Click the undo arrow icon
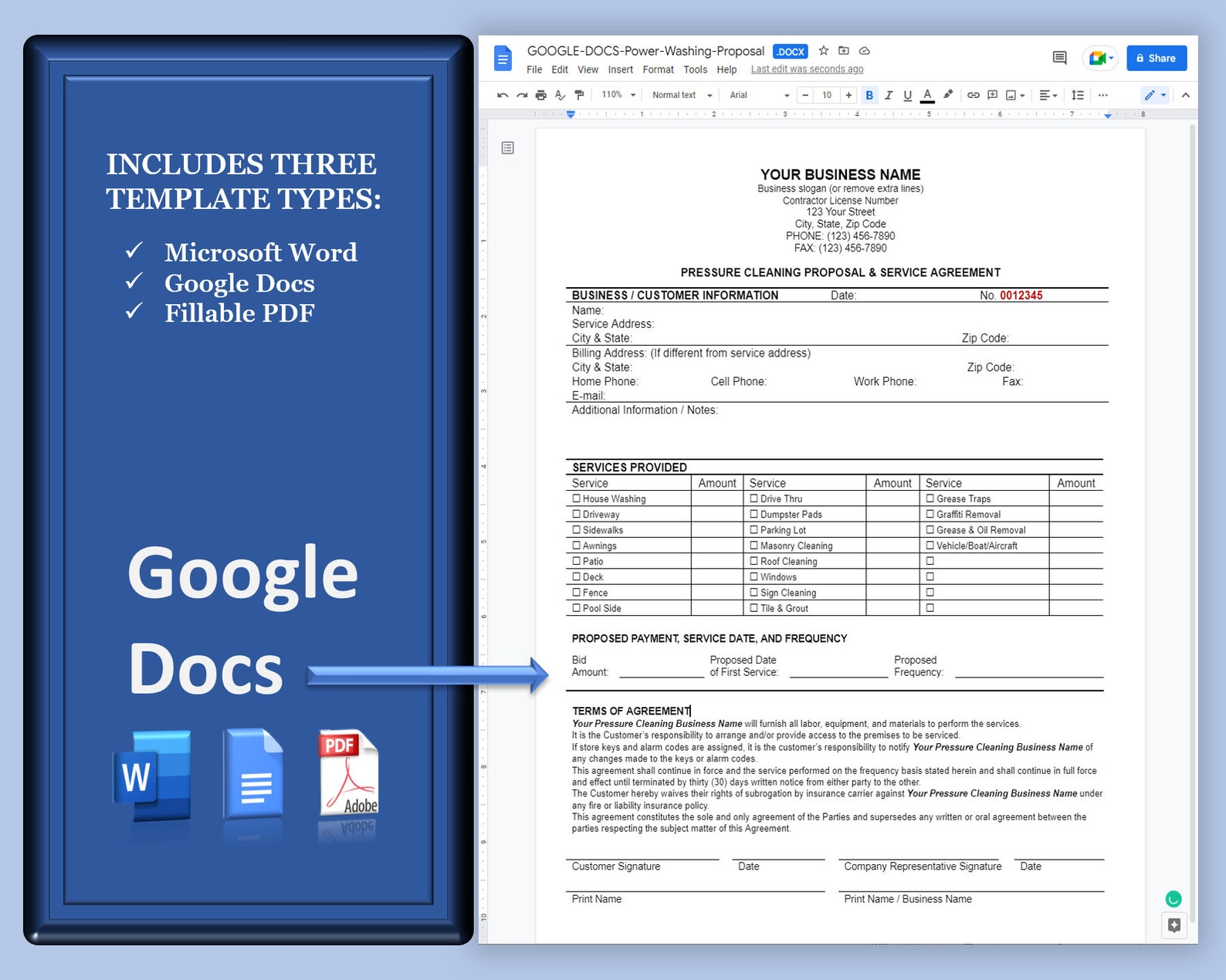1226x980 pixels. coord(503,95)
